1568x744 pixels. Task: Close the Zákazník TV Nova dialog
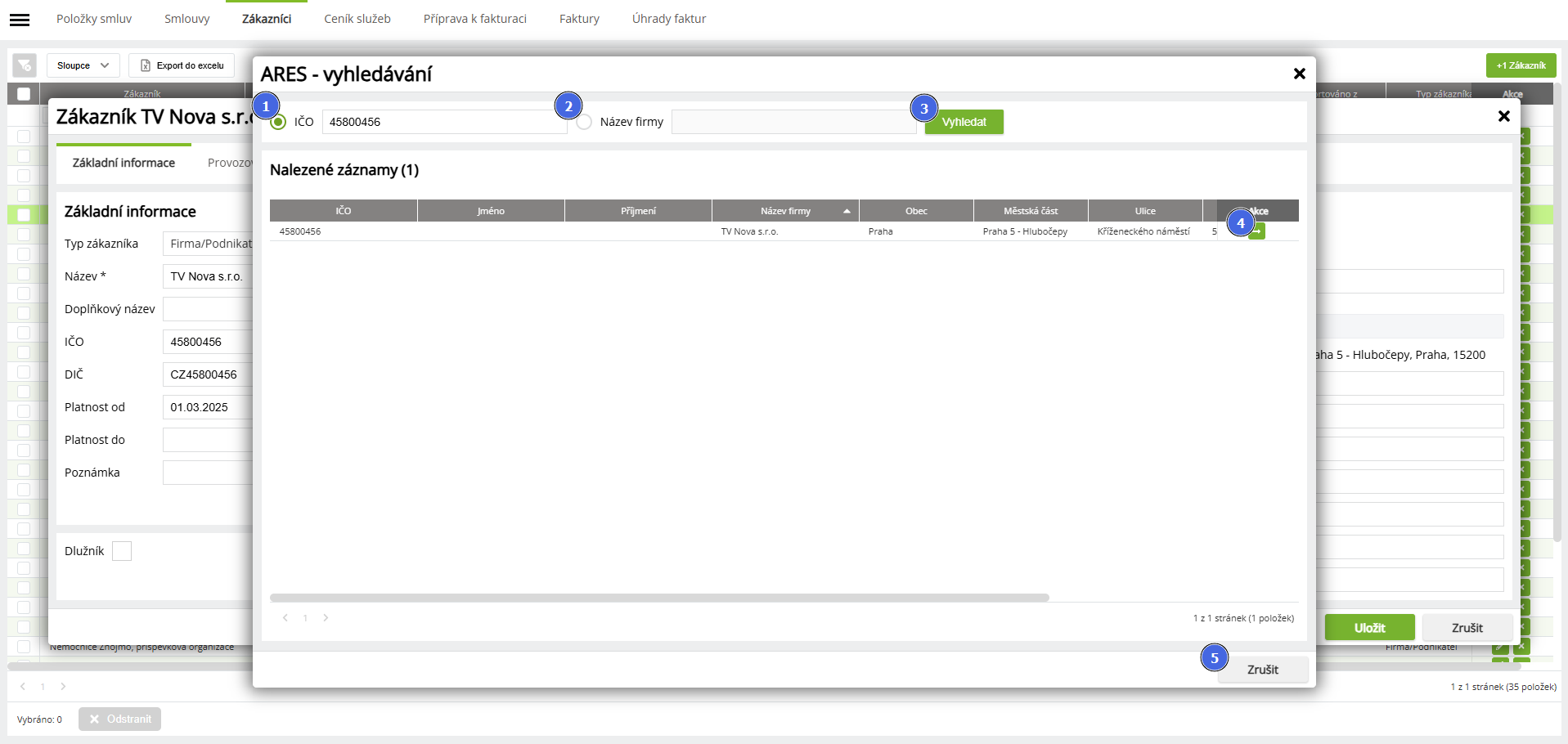tap(1503, 116)
